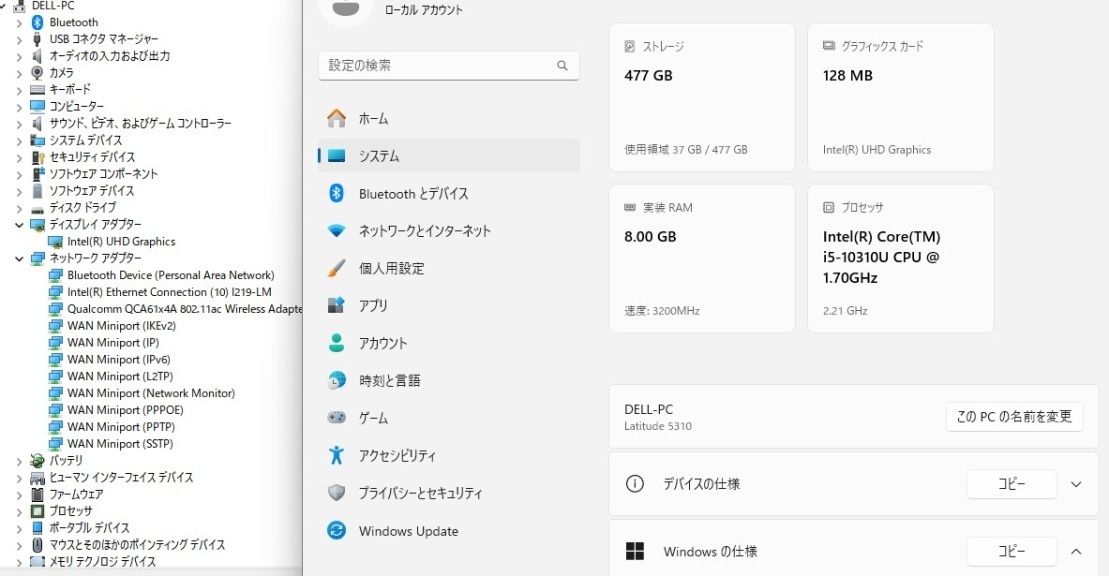Image resolution: width=1109 pixels, height=576 pixels.
Task: Open Windows Update settings page
Action: pyautogui.click(x=449, y=530)
